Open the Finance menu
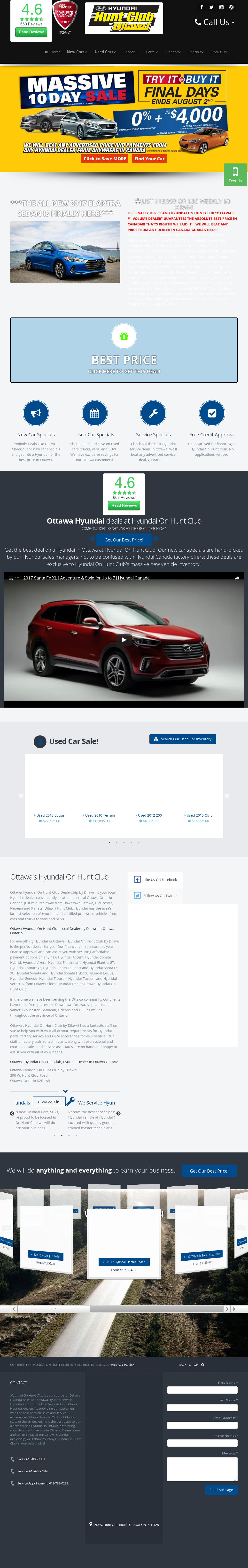248x1568 pixels. click(x=173, y=52)
